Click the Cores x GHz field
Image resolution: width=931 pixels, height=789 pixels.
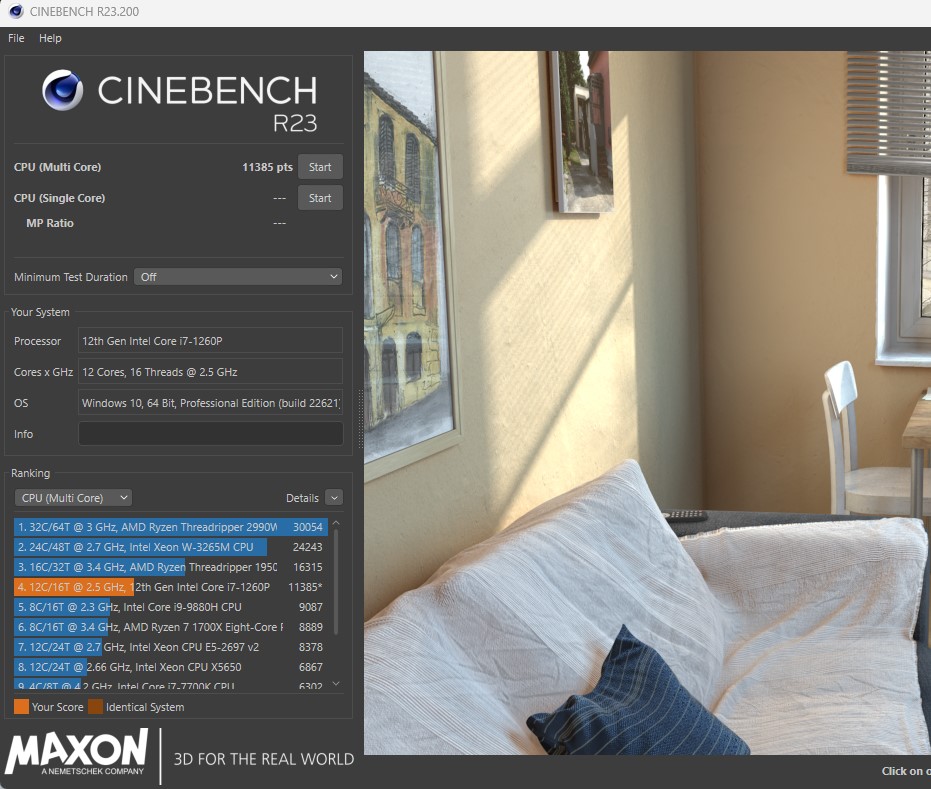tap(210, 372)
